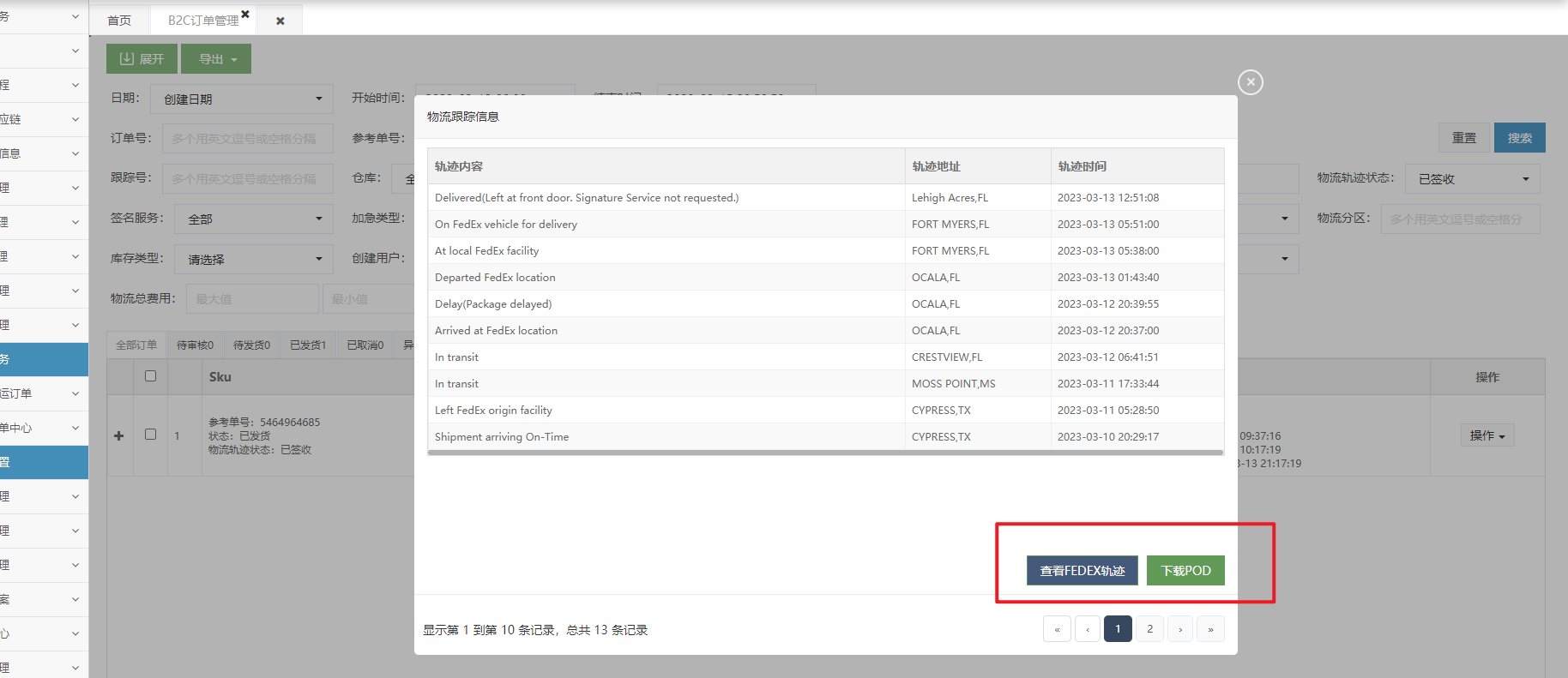Click the Sku column header
Viewport: 1568px width, 678px height.
click(220, 376)
